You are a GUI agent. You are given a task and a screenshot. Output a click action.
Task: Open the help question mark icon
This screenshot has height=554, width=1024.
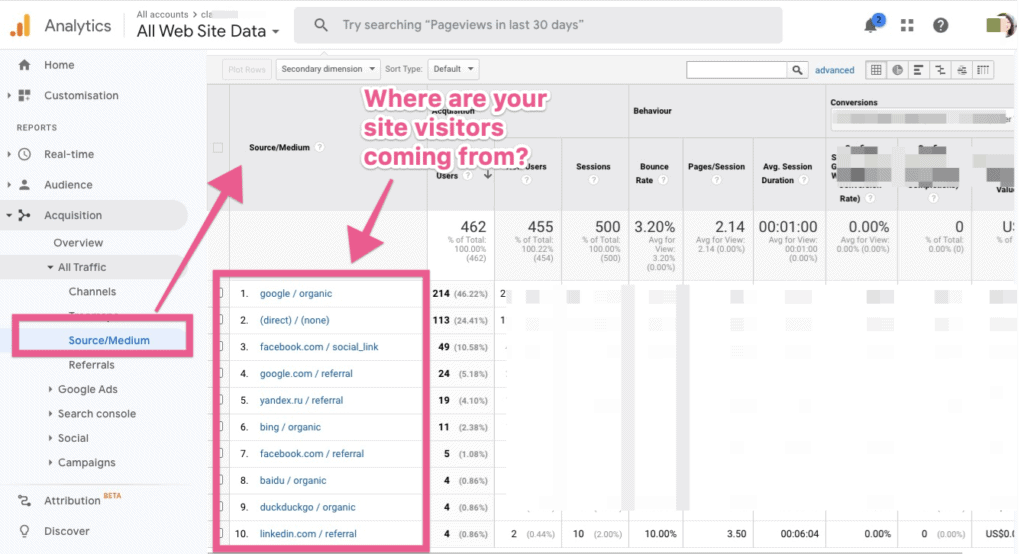[940, 25]
